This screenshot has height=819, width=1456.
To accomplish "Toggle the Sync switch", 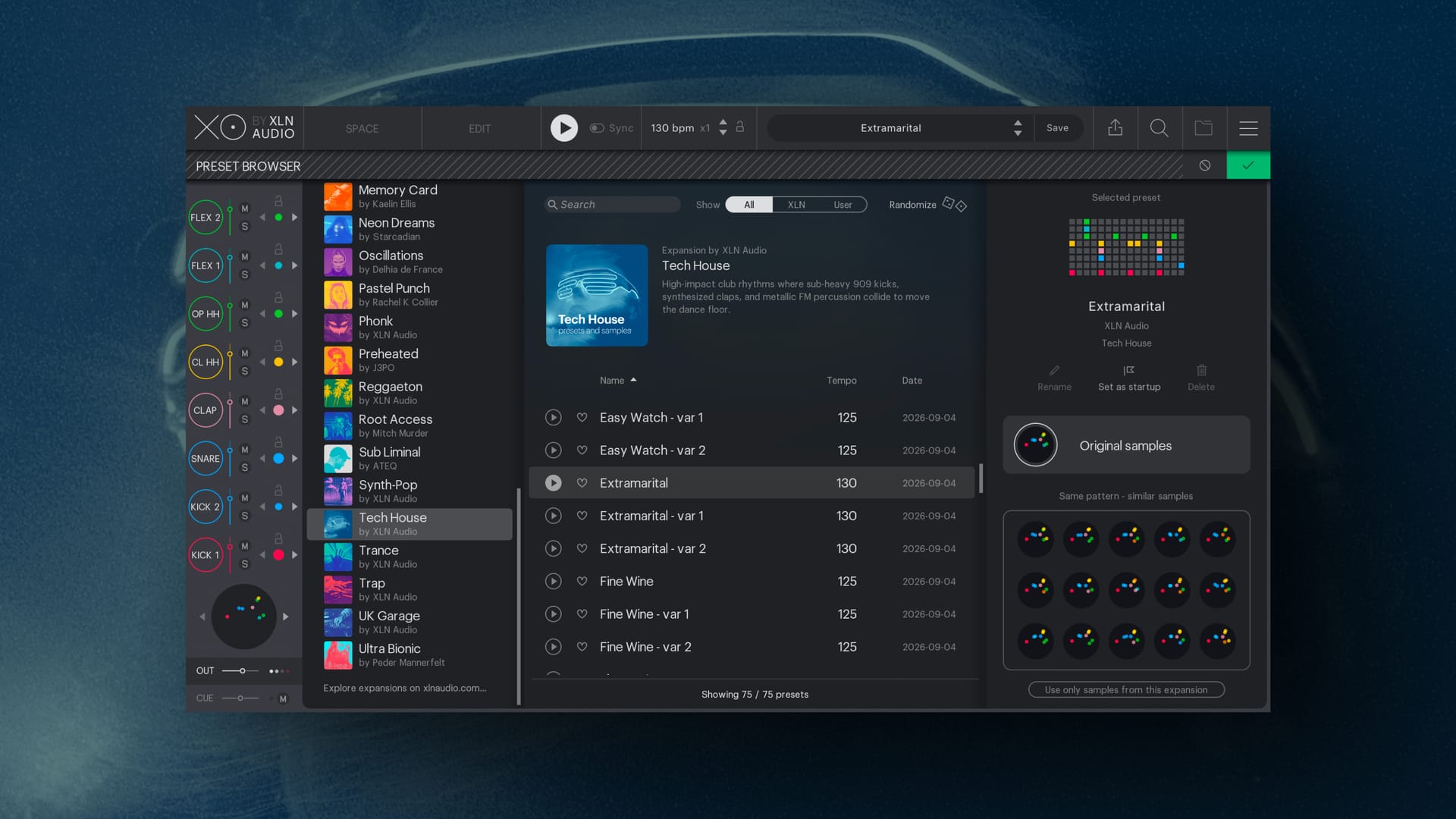I will (597, 128).
